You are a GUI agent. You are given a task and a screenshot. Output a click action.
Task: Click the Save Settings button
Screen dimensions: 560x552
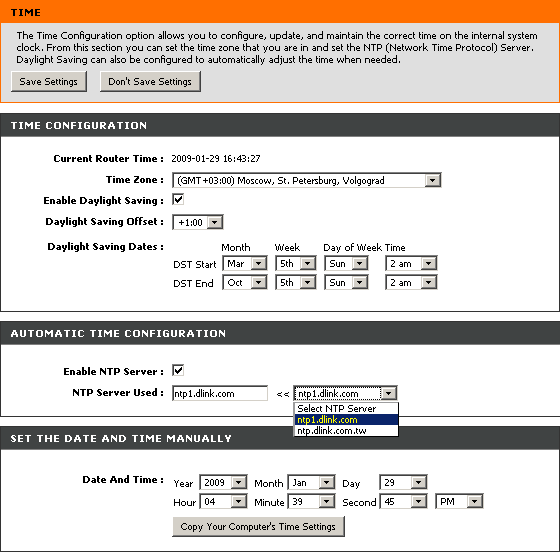coord(49,82)
